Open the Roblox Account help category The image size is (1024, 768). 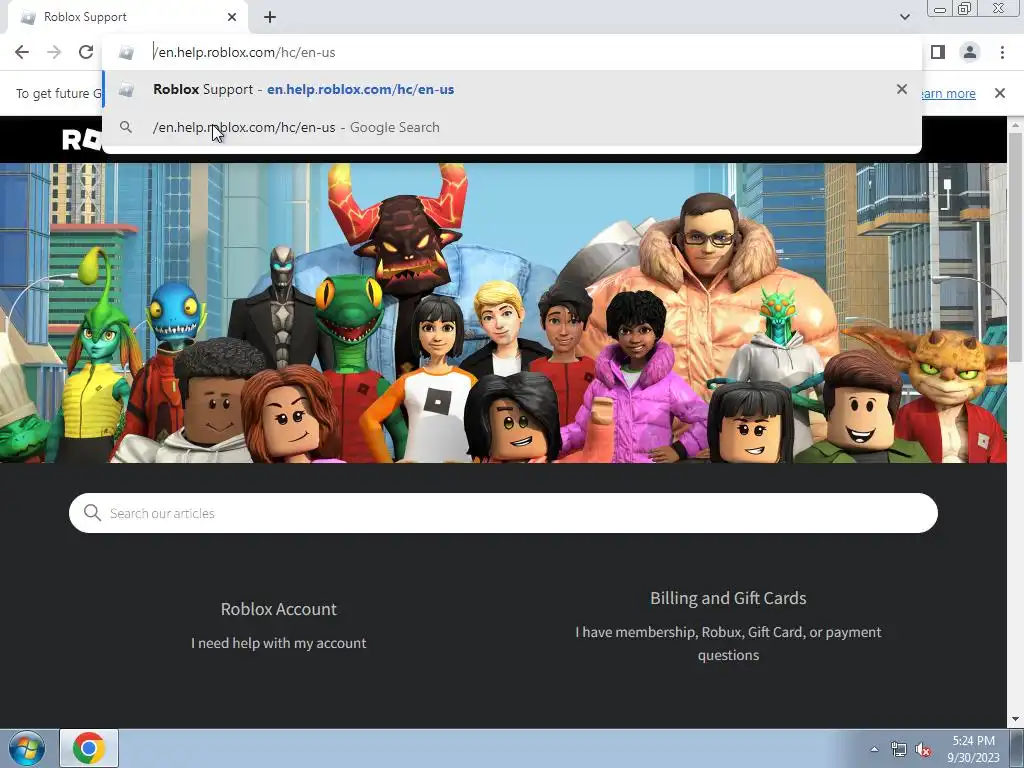click(x=279, y=609)
